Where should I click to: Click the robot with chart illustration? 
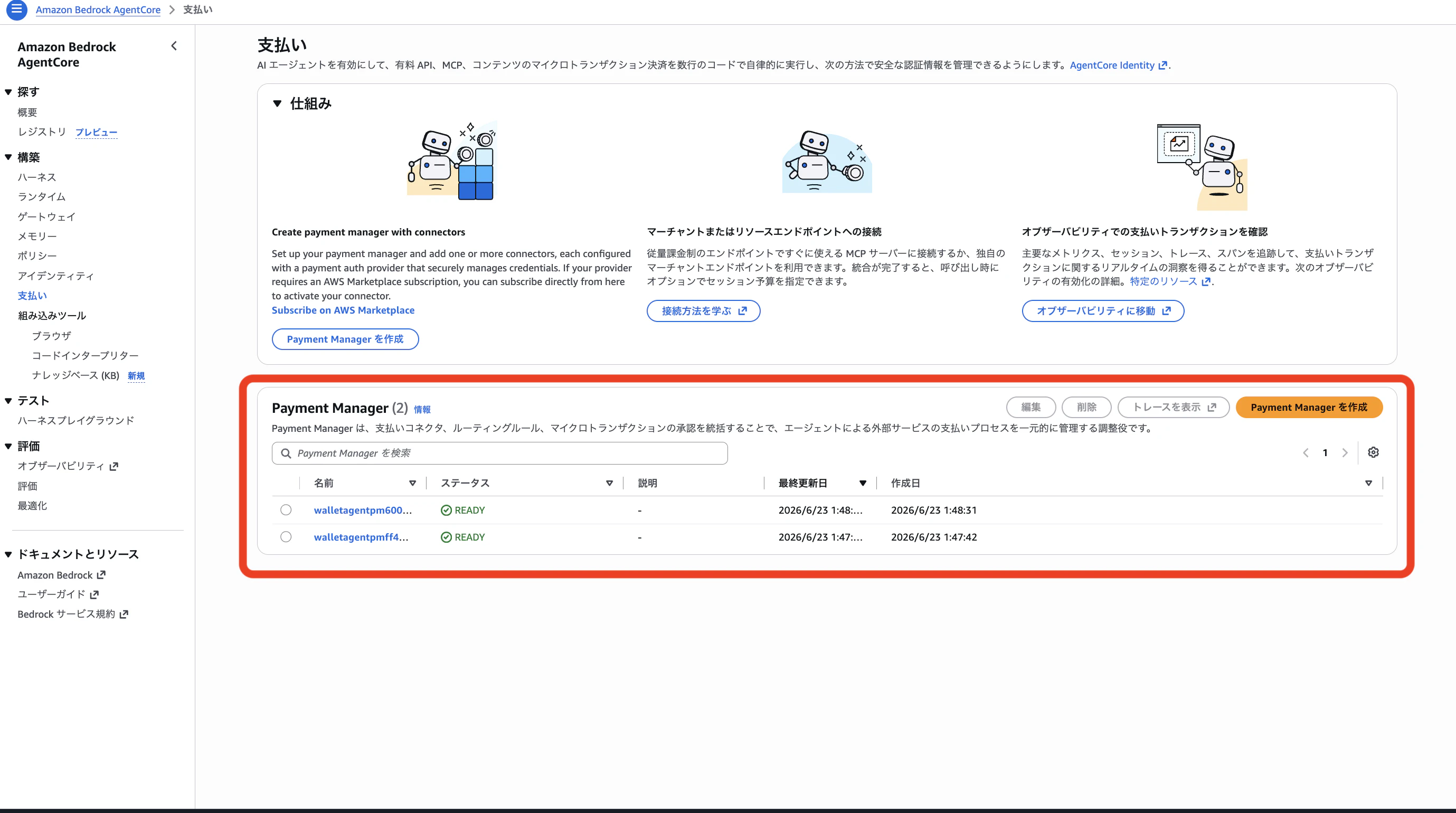pos(1202,167)
